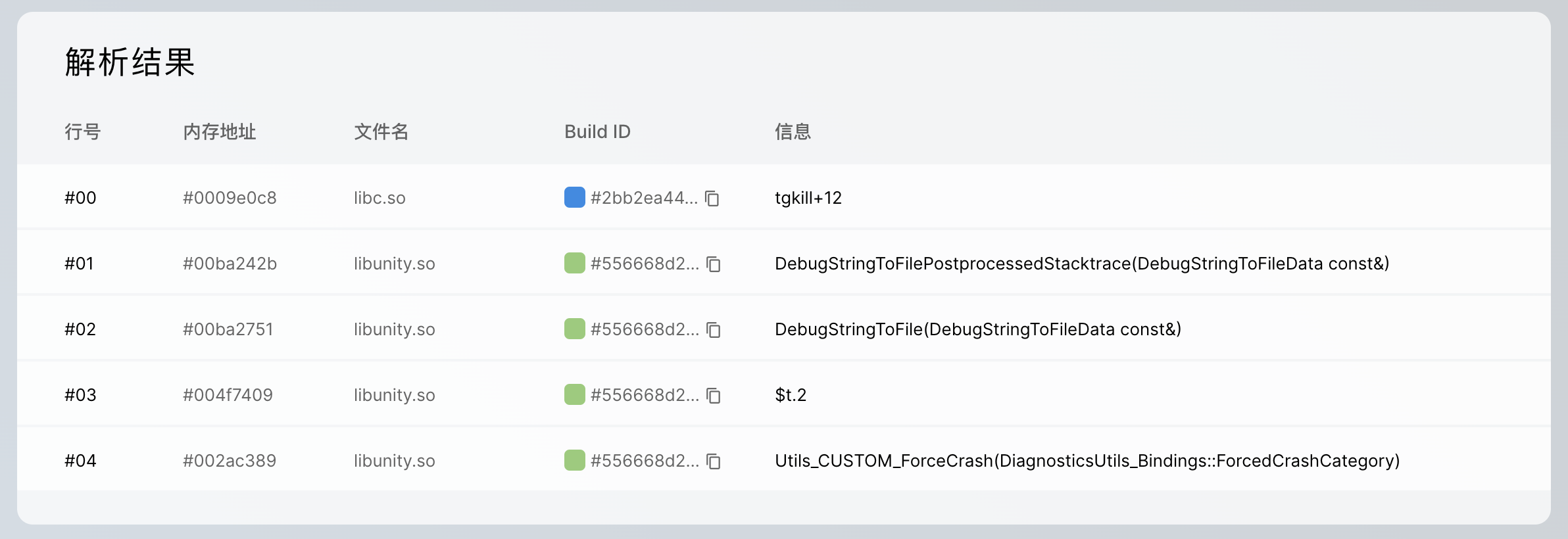
Task: Copy Build ID in row #00
Action: 712,199
